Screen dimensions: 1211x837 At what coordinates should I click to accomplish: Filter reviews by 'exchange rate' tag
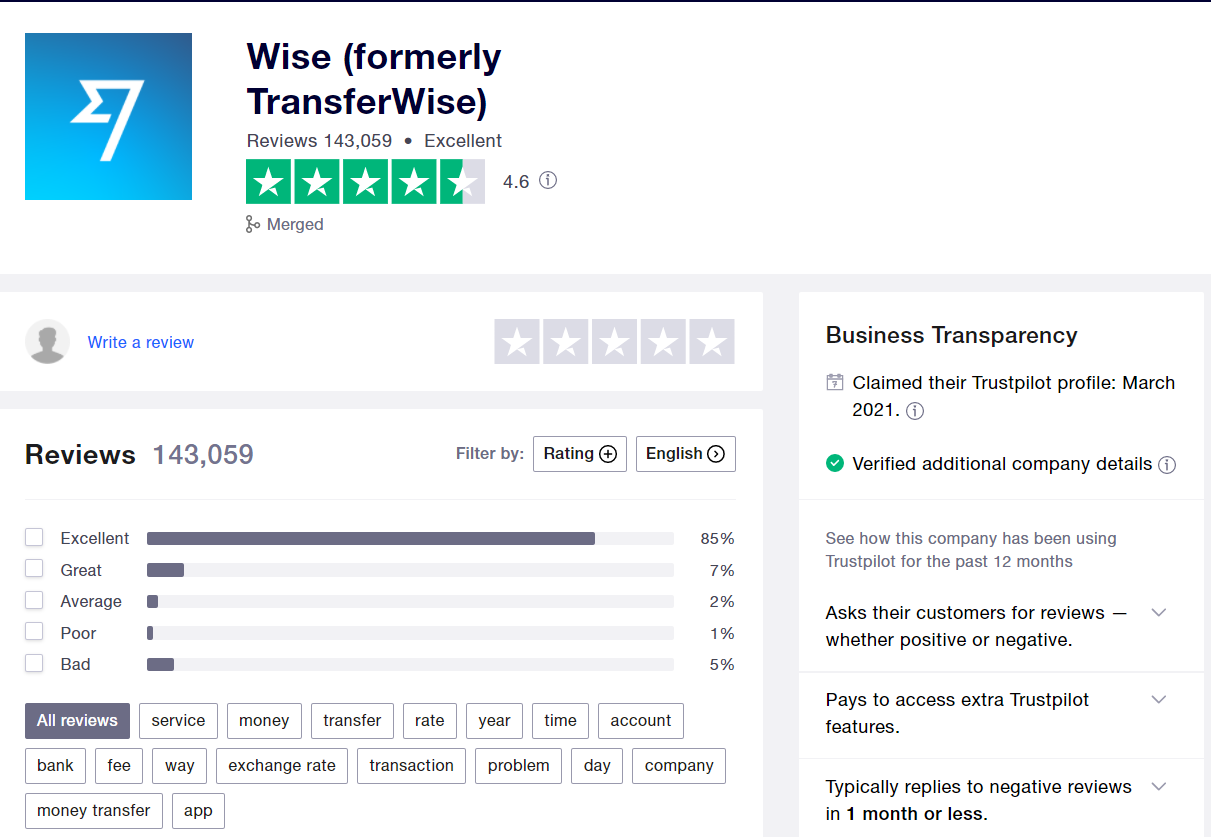pyautogui.click(x=282, y=766)
